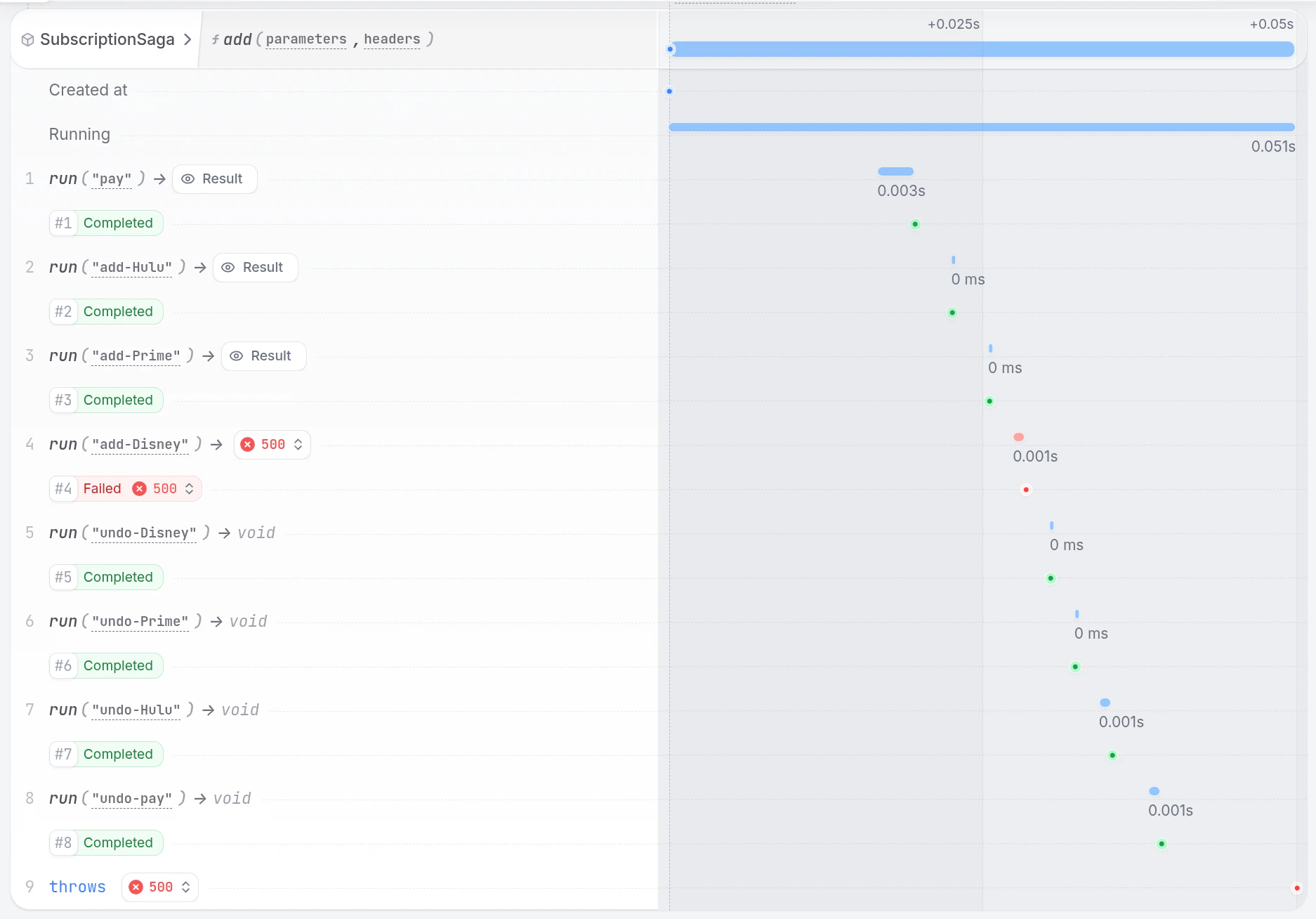Click the Created at label
Image resolution: width=1316 pixels, height=919 pixels.
coord(88,91)
